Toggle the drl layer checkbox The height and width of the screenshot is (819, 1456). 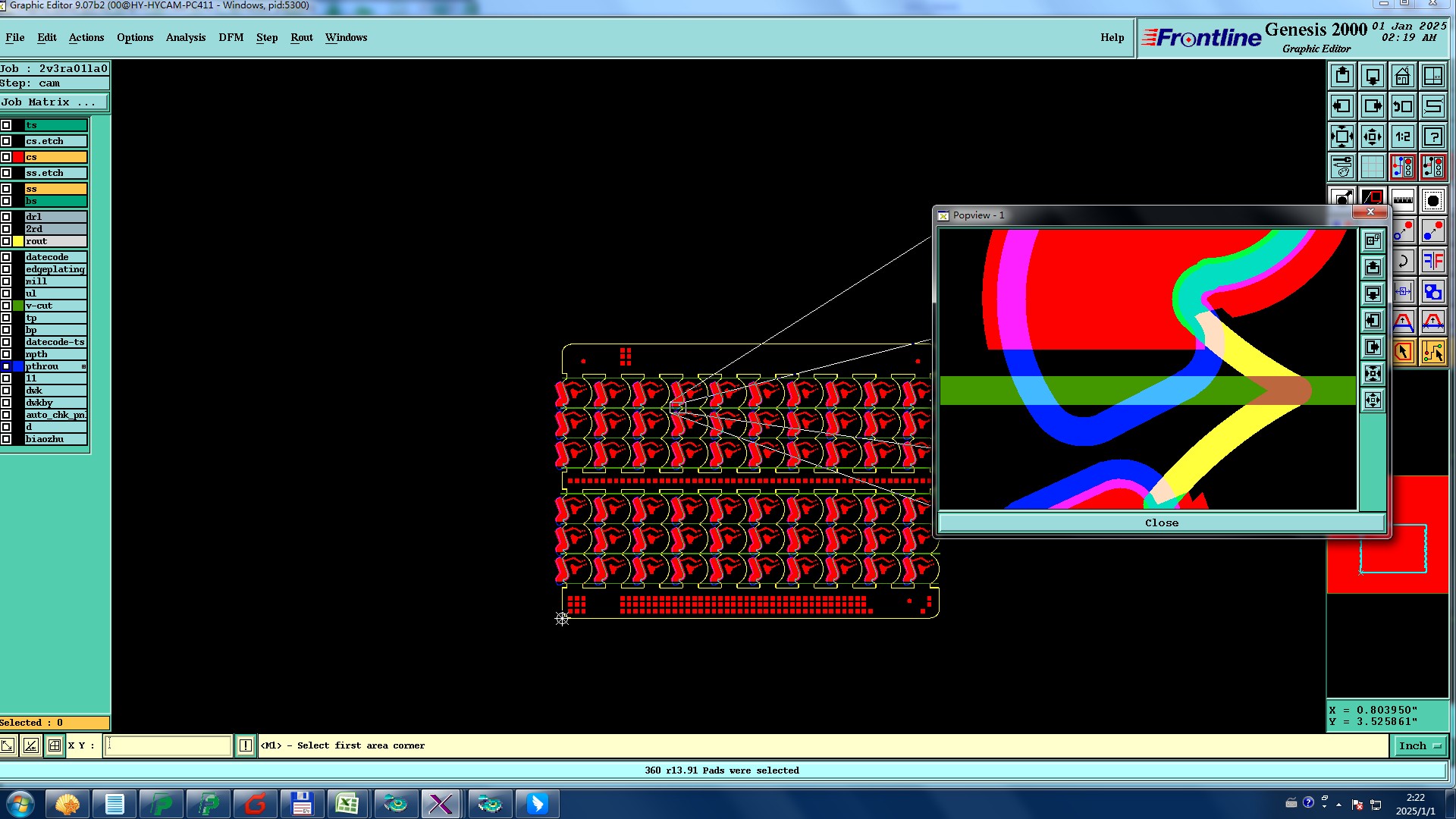click(x=6, y=217)
